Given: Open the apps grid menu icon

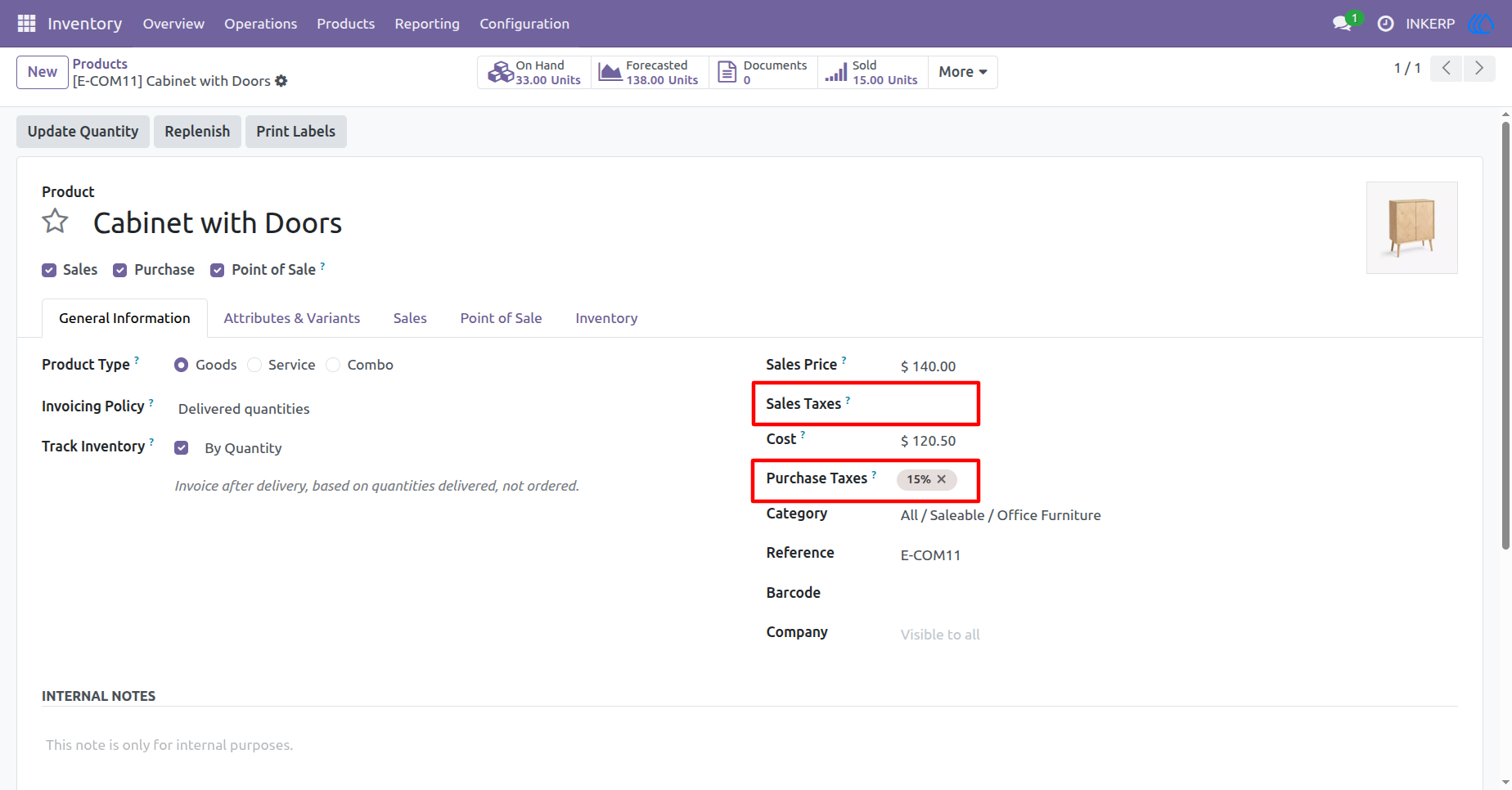Looking at the screenshot, I should 26,24.
